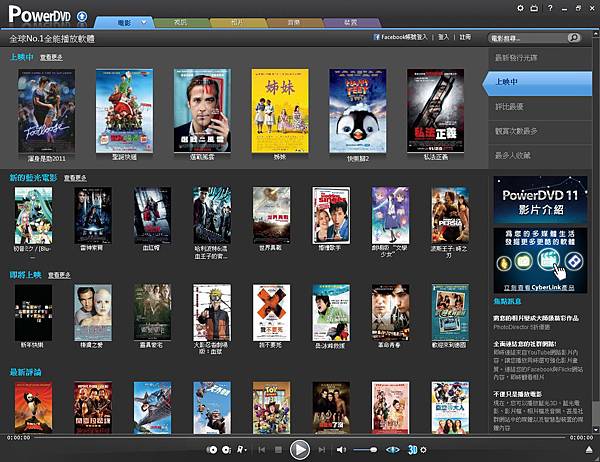This screenshot has width=600, height=462.
Task: Click the first disc icon left of playback controls
Action: pyautogui.click(x=212, y=450)
